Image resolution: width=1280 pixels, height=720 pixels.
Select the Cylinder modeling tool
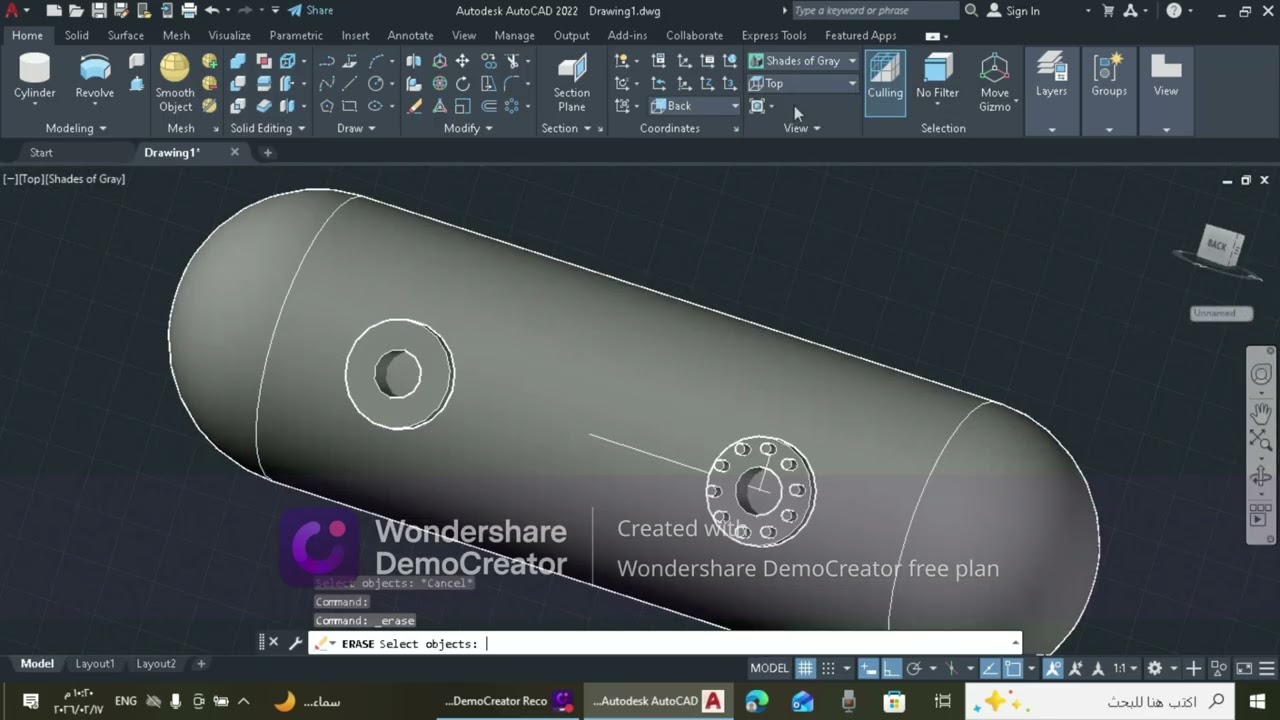coord(35,78)
